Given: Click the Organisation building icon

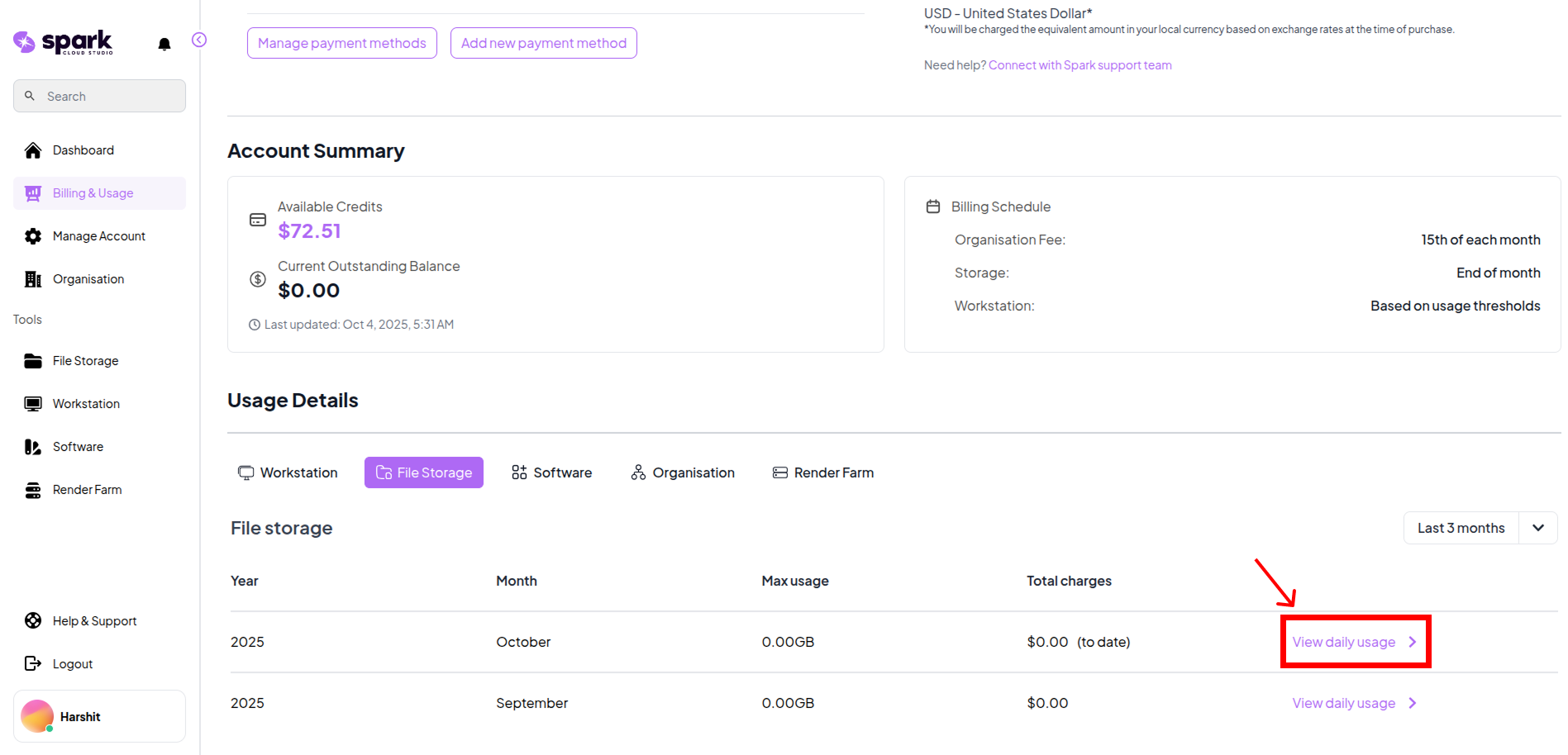Looking at the screenshot, I should (x=33, y=279).
